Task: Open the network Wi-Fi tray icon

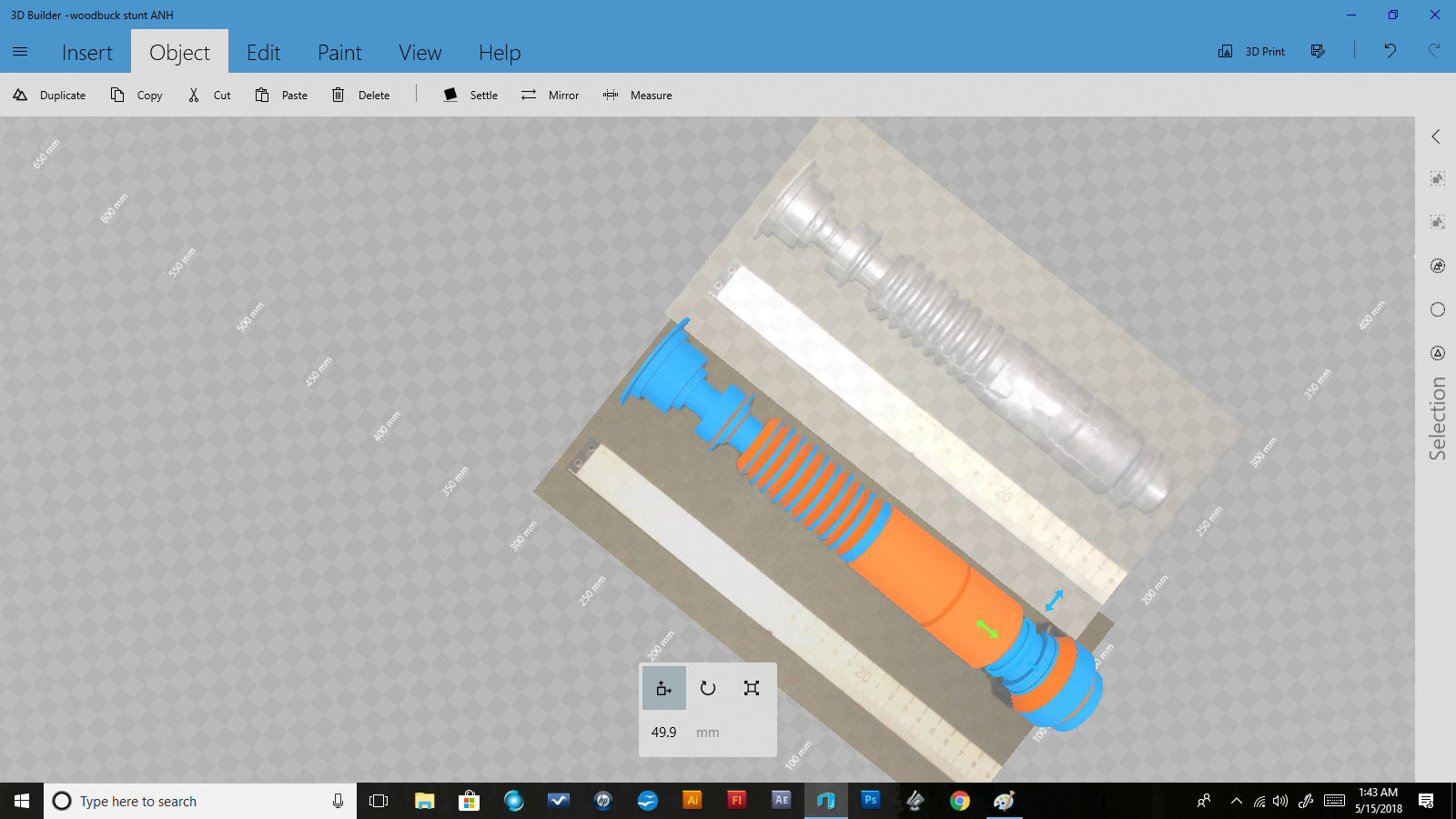Action: [x=1259, y=801]
